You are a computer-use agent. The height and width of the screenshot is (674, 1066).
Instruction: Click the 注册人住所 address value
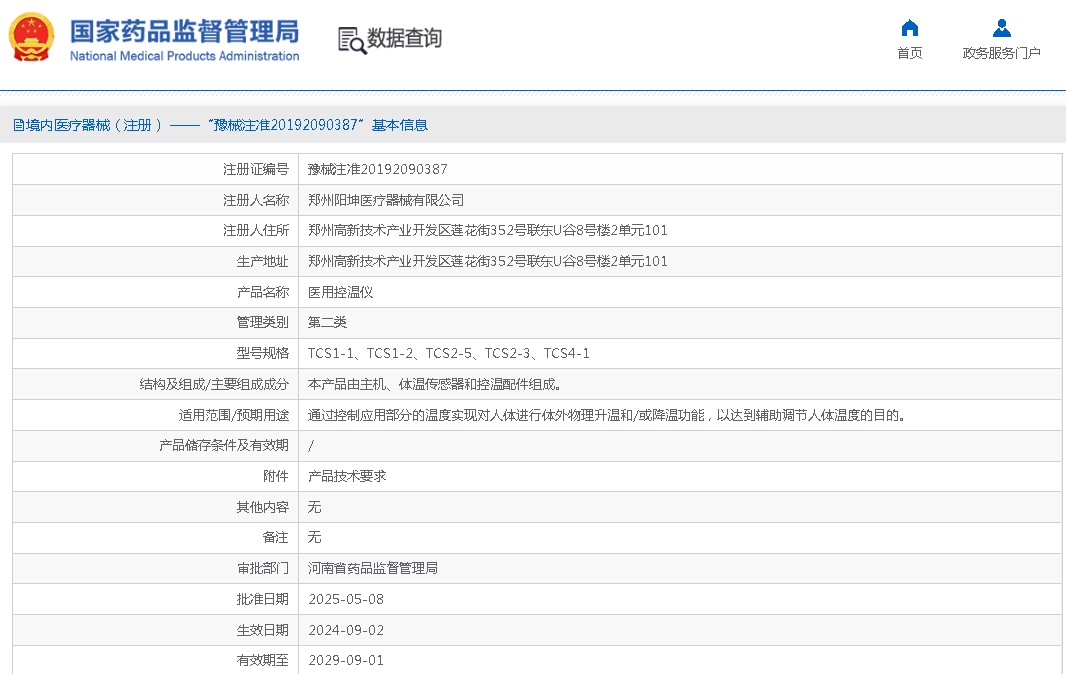(x=487, y=231)
